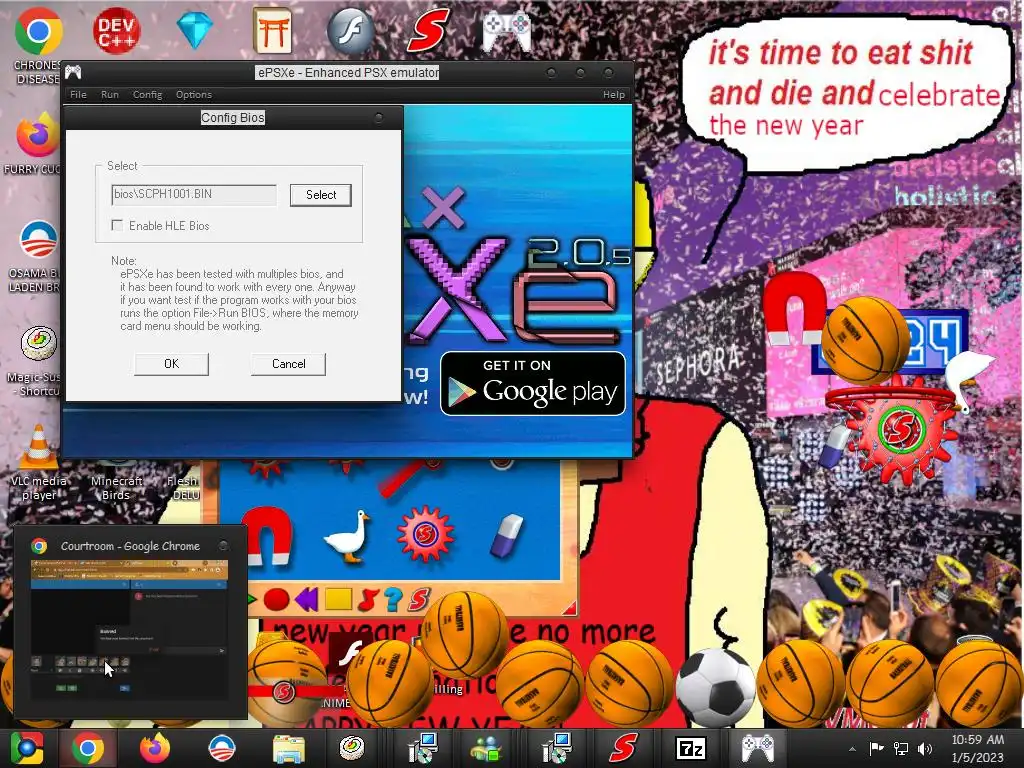Open the Flash player desktop icon

(351, 30)
